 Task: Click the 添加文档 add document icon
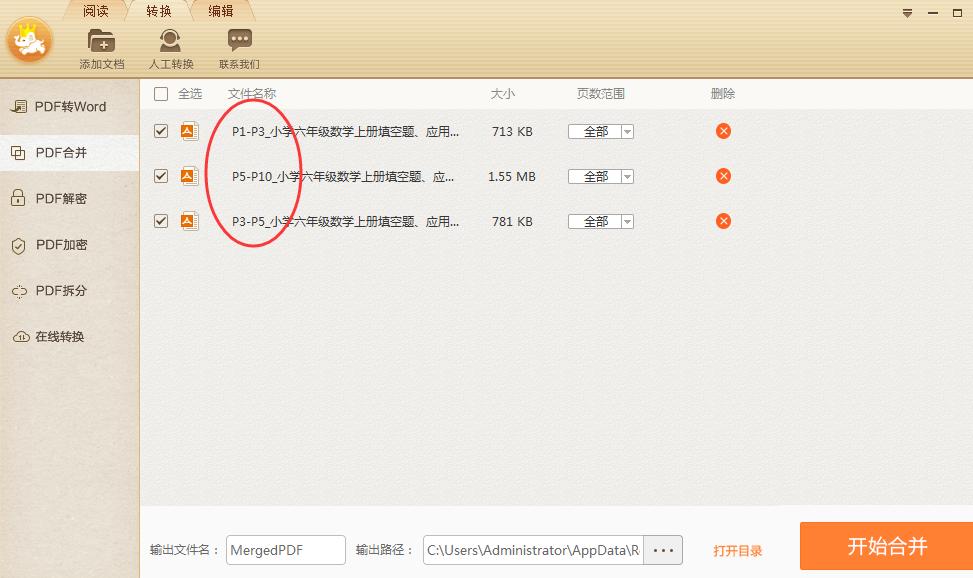click(101, 44)
